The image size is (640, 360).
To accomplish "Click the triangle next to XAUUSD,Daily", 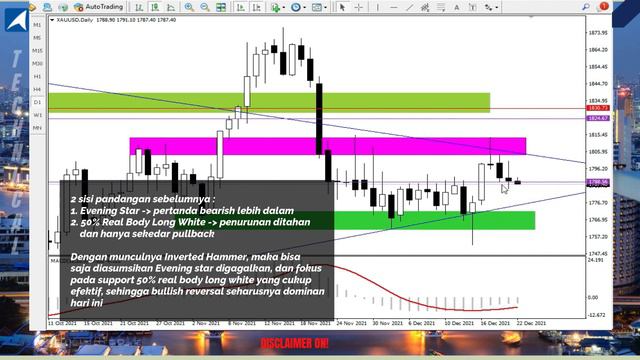I will pyautogui.click(x=52, y=20).
